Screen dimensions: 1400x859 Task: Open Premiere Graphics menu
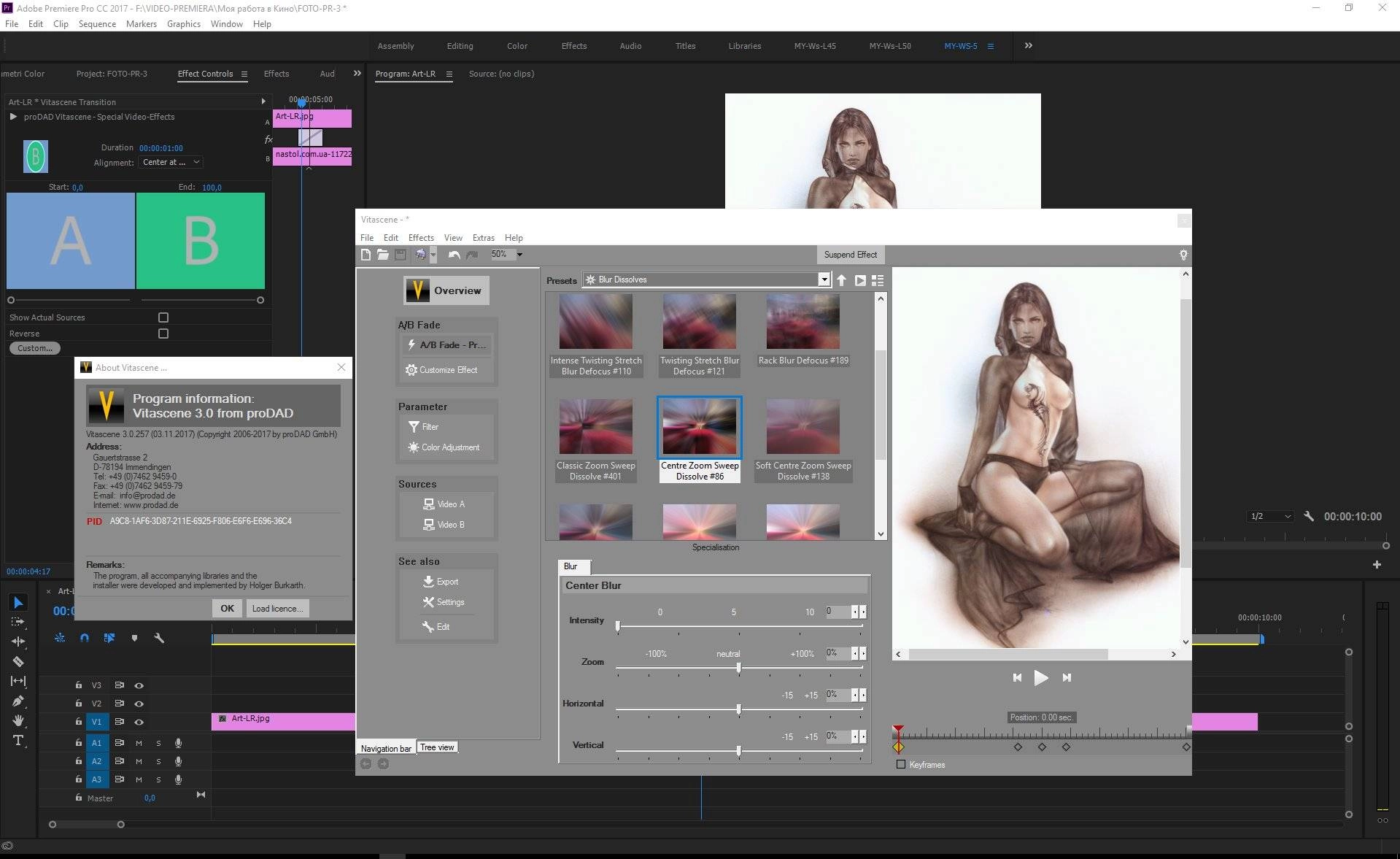coord(183,24)
